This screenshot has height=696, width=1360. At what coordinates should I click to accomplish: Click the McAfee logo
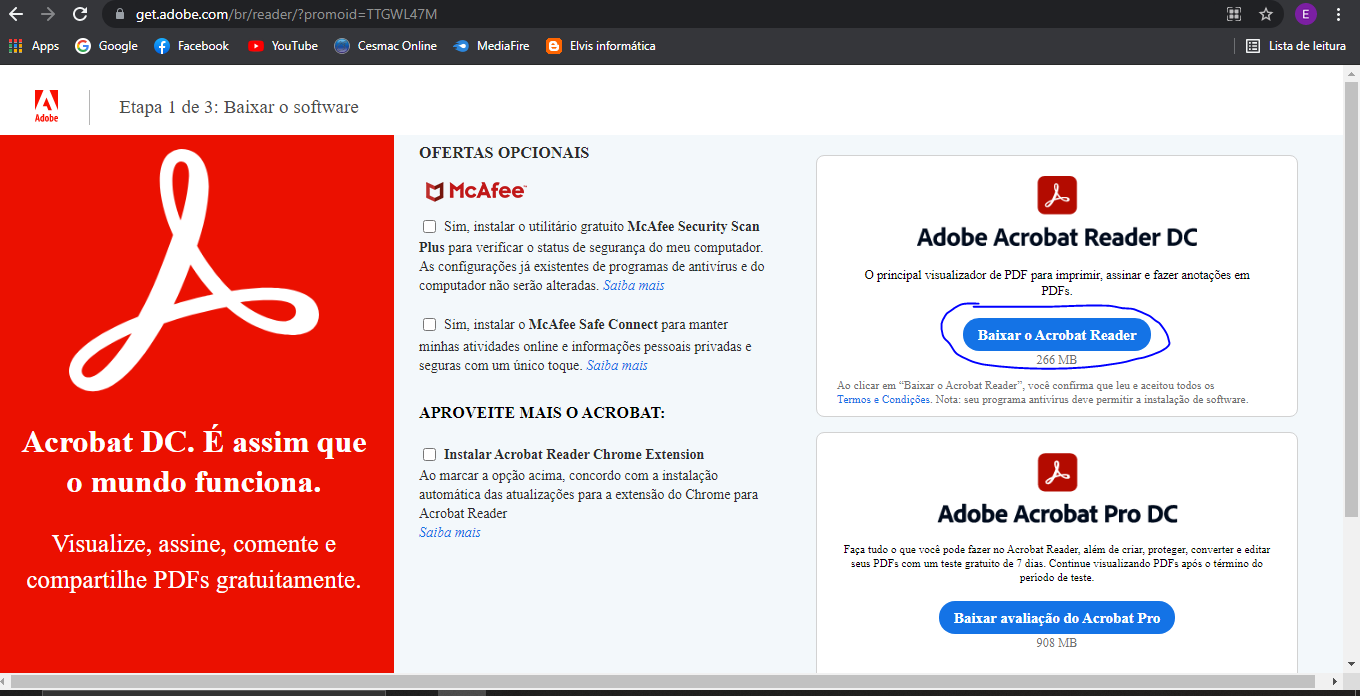[475, 191]
